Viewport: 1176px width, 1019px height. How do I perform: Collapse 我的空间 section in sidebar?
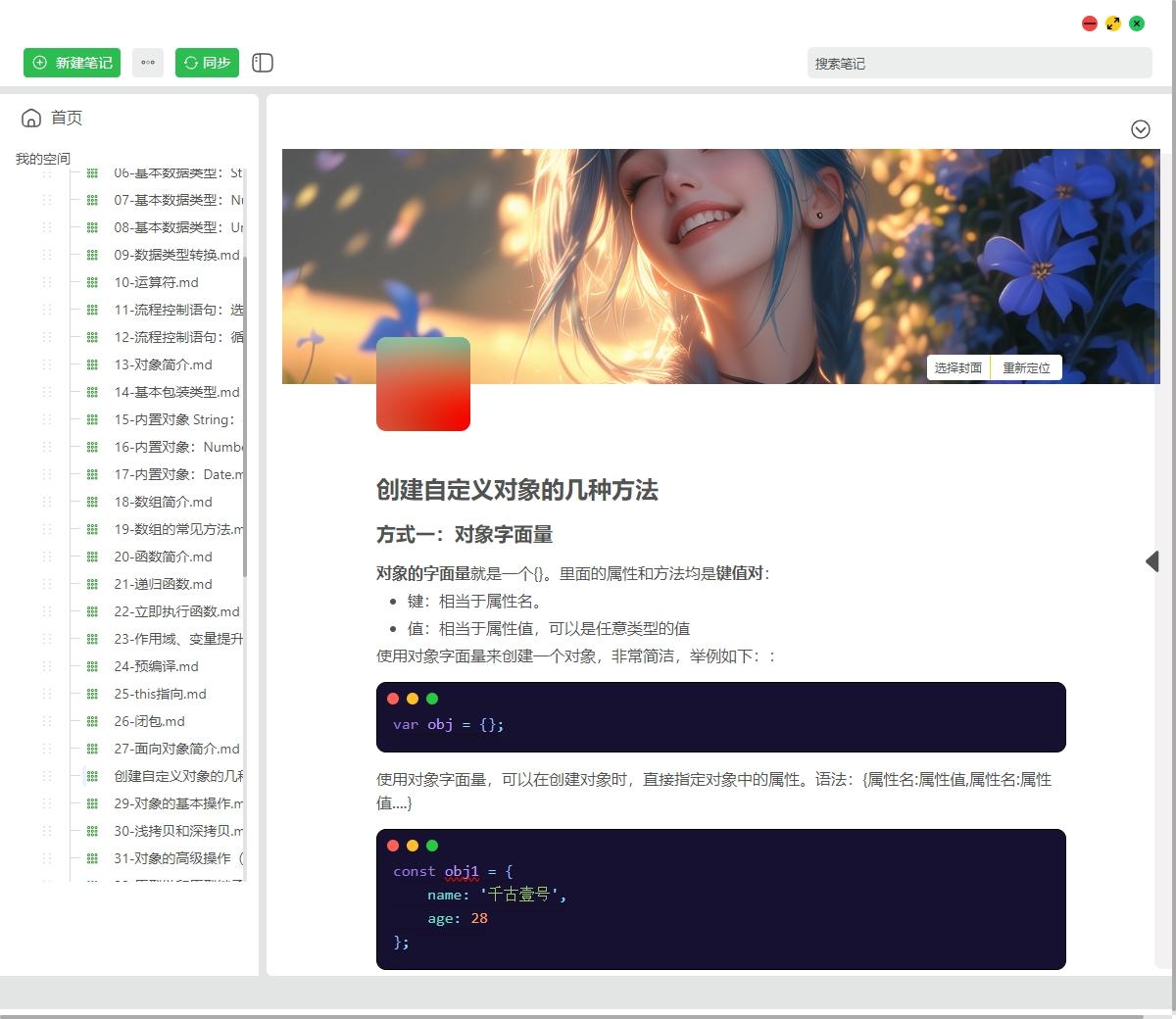pyautogui.click(x=42, y=158)
